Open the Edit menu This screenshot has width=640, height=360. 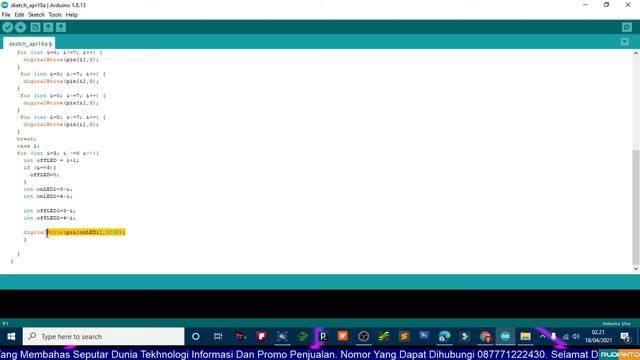(19, 15)
